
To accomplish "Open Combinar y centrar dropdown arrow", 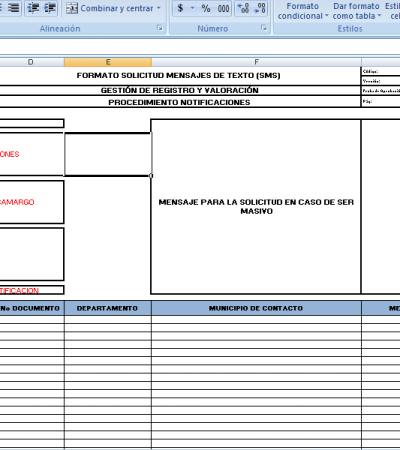I will pyautogui.click(x=159, y=8).
